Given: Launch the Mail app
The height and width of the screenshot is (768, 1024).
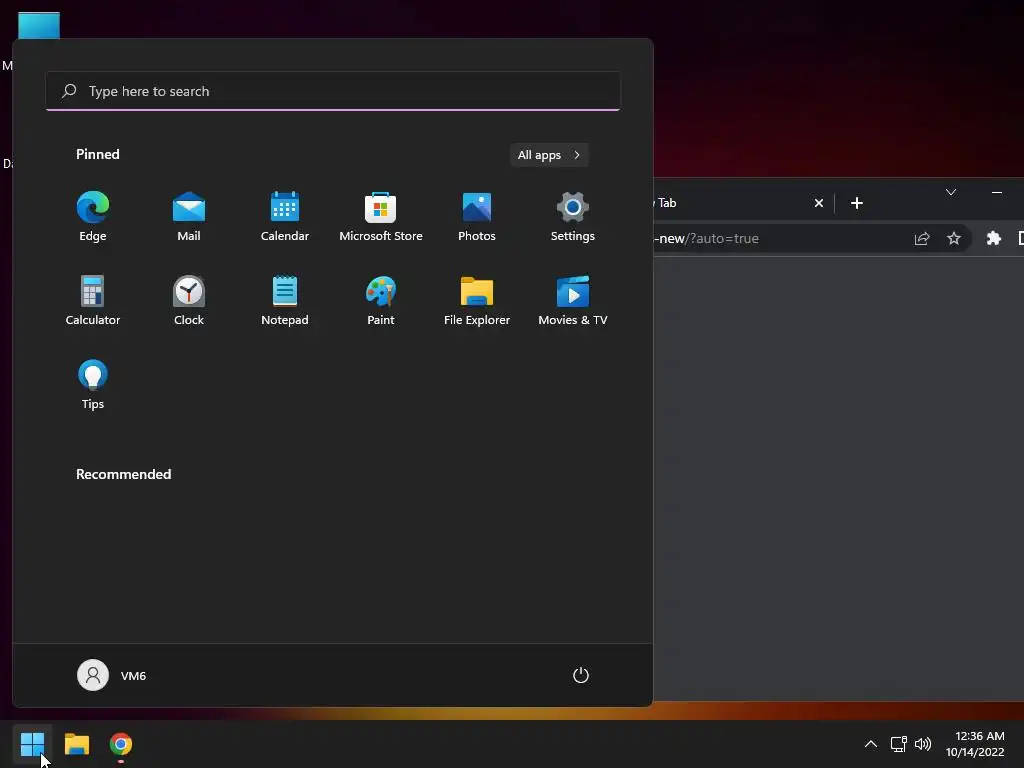Looking at the screenshot, I should [189, 217].
